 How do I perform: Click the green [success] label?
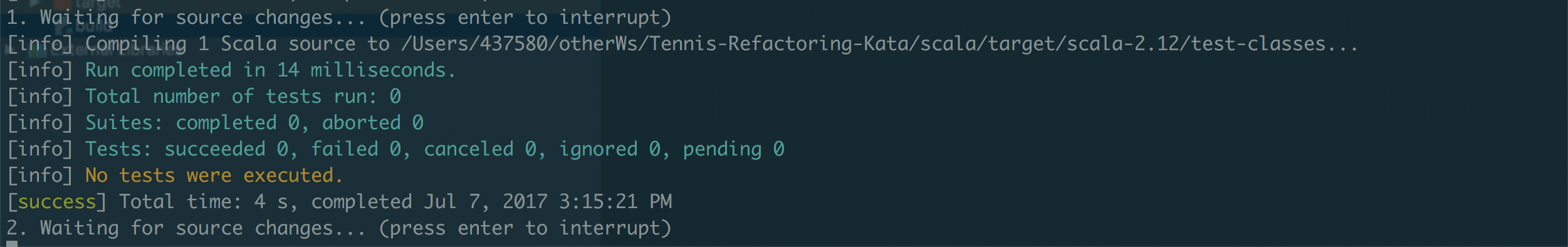57,202
